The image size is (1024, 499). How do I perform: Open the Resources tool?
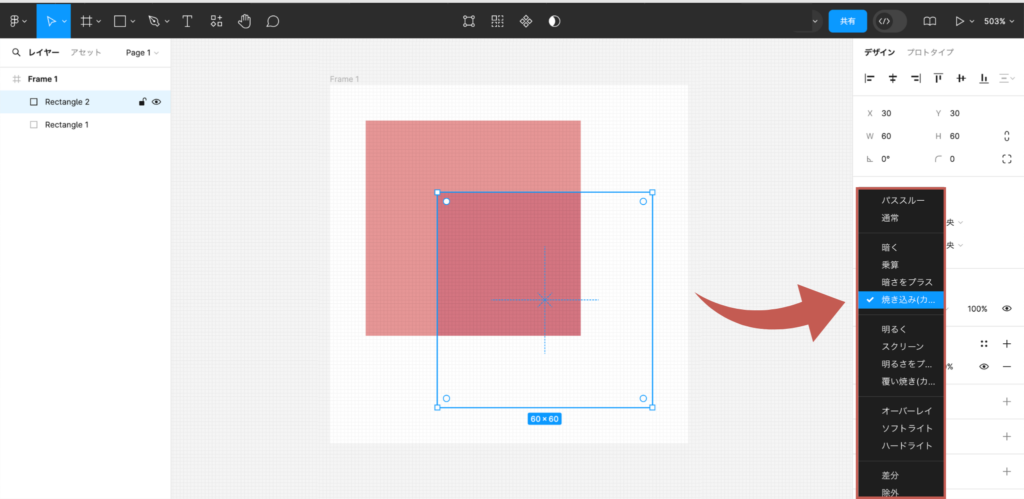tap(216, 20)
